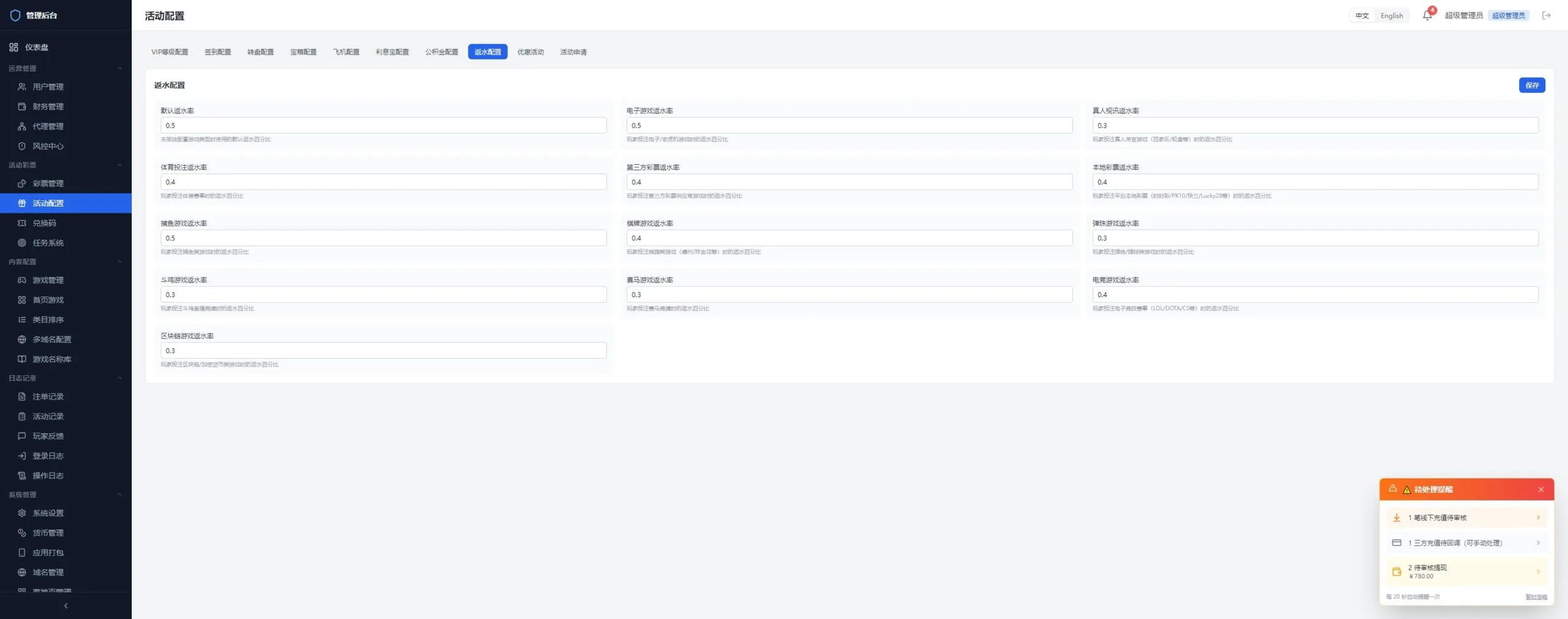Image resolution: width=1568 pixels, height=619 pixels.
Task: Click the 用户管理 user icon
Action: (x=22, y=86)
